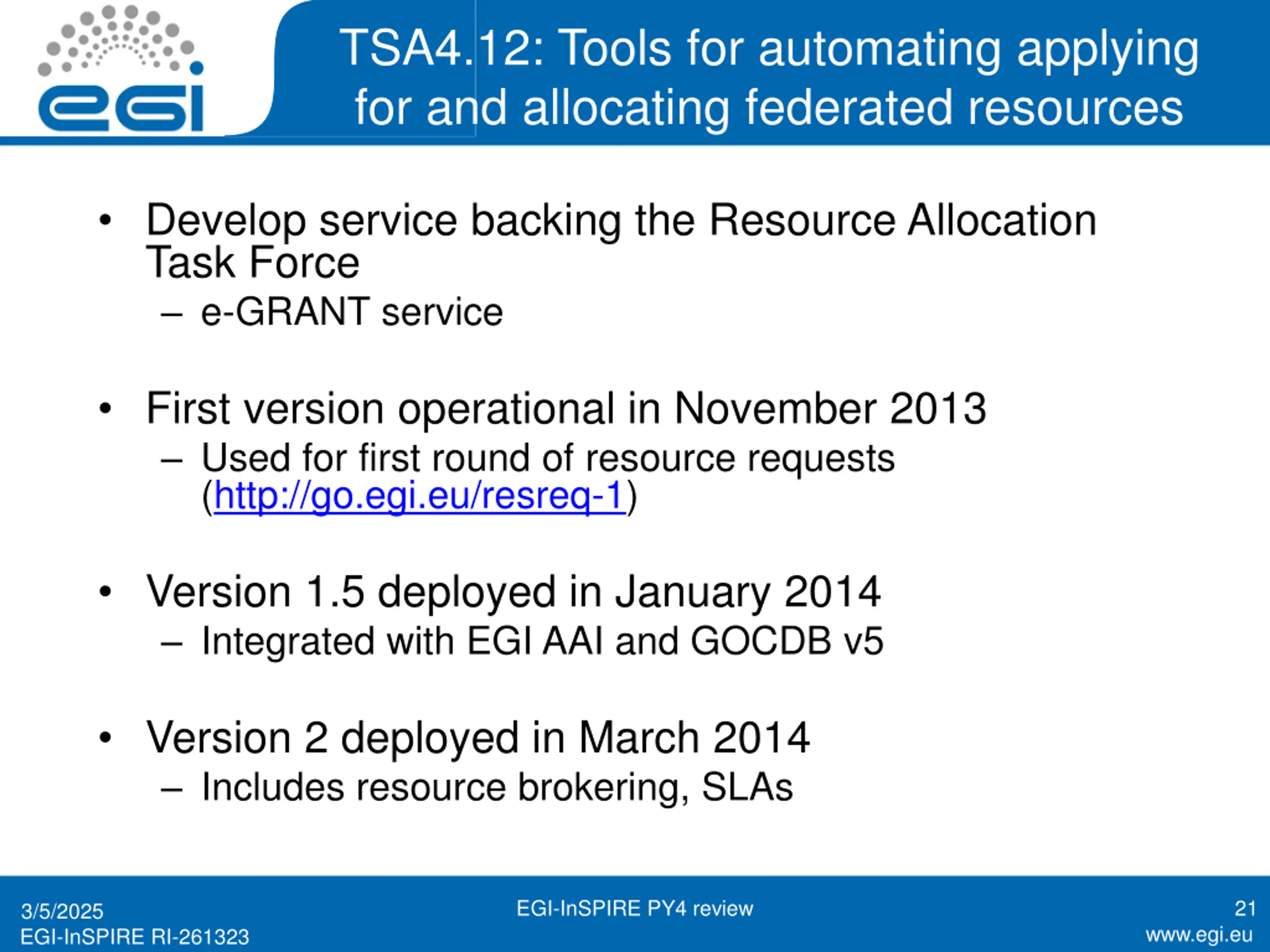The width and height of the screenshot is (1270, 952).
Task: Click the EGI logo
Action: (x=121, y=68)
